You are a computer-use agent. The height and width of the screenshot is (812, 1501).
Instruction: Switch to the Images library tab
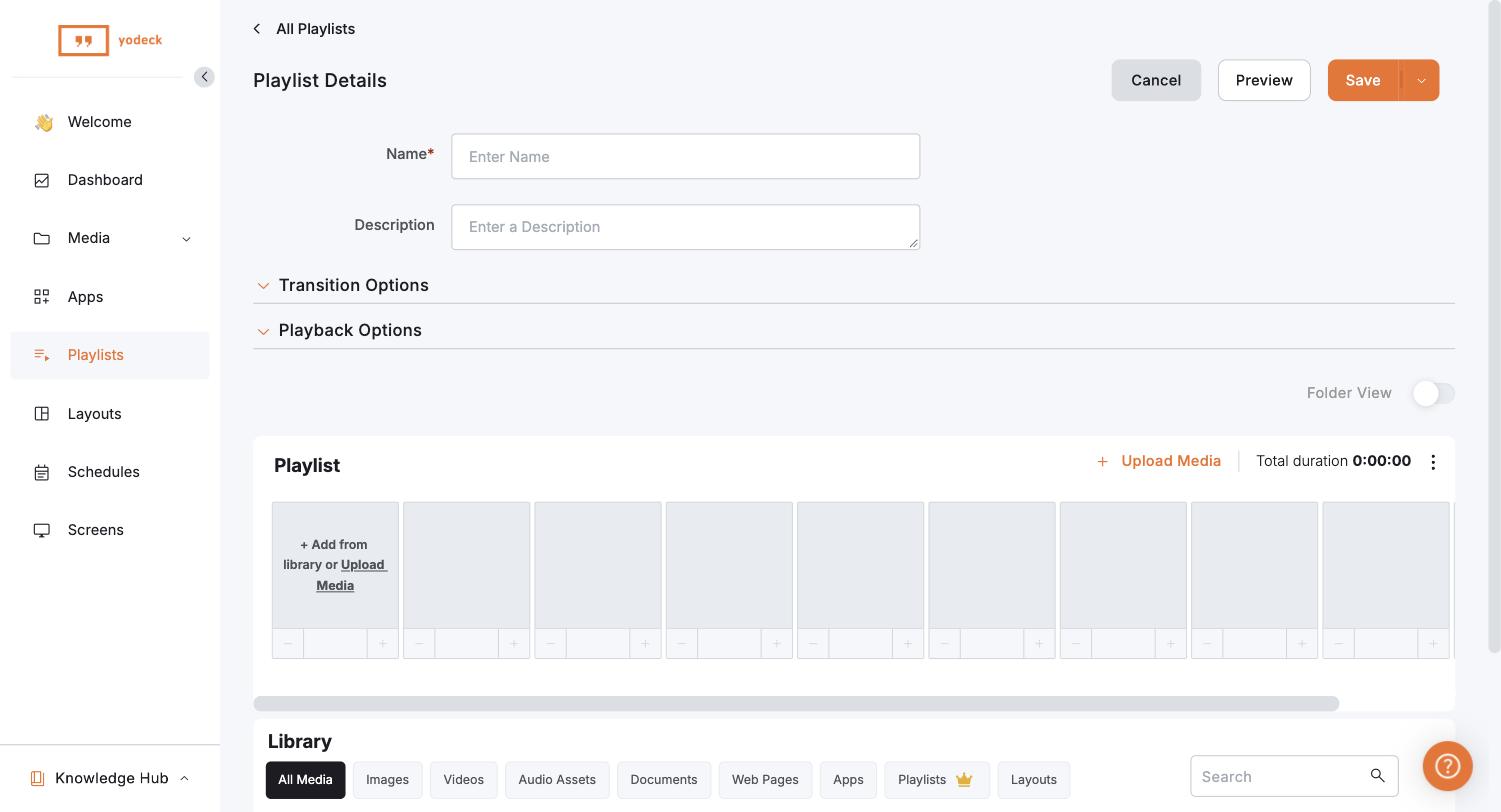[387, 780]
